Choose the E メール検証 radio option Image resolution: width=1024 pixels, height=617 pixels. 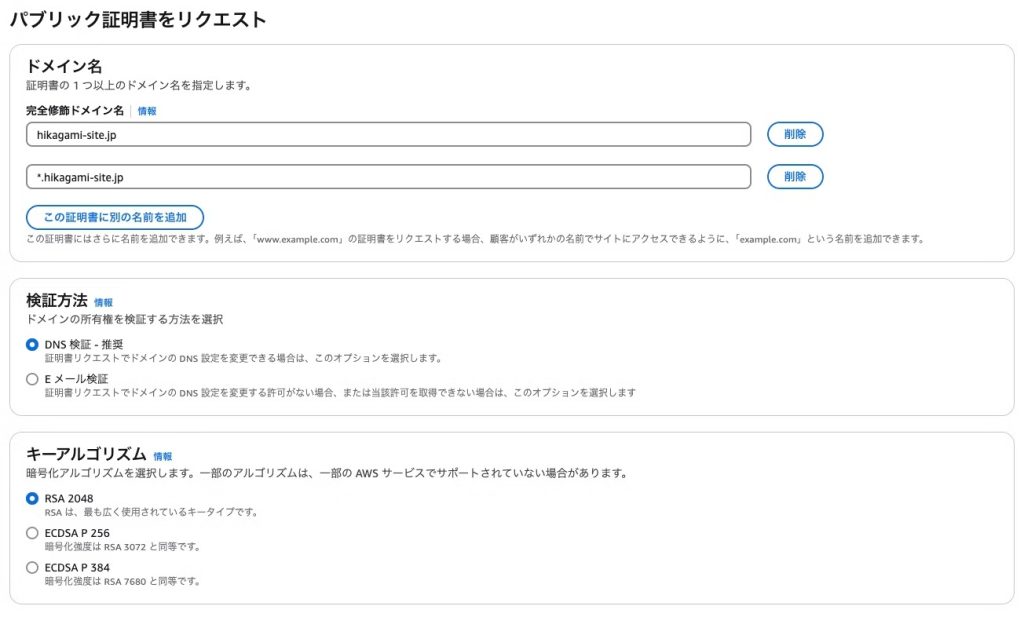(33, 379)
